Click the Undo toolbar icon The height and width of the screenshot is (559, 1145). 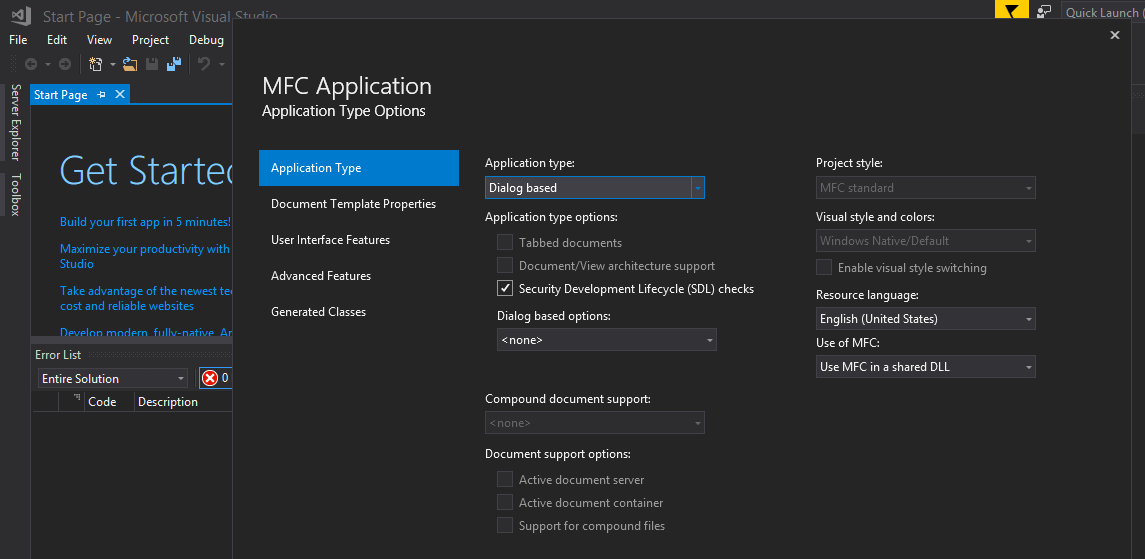(204, 64)
